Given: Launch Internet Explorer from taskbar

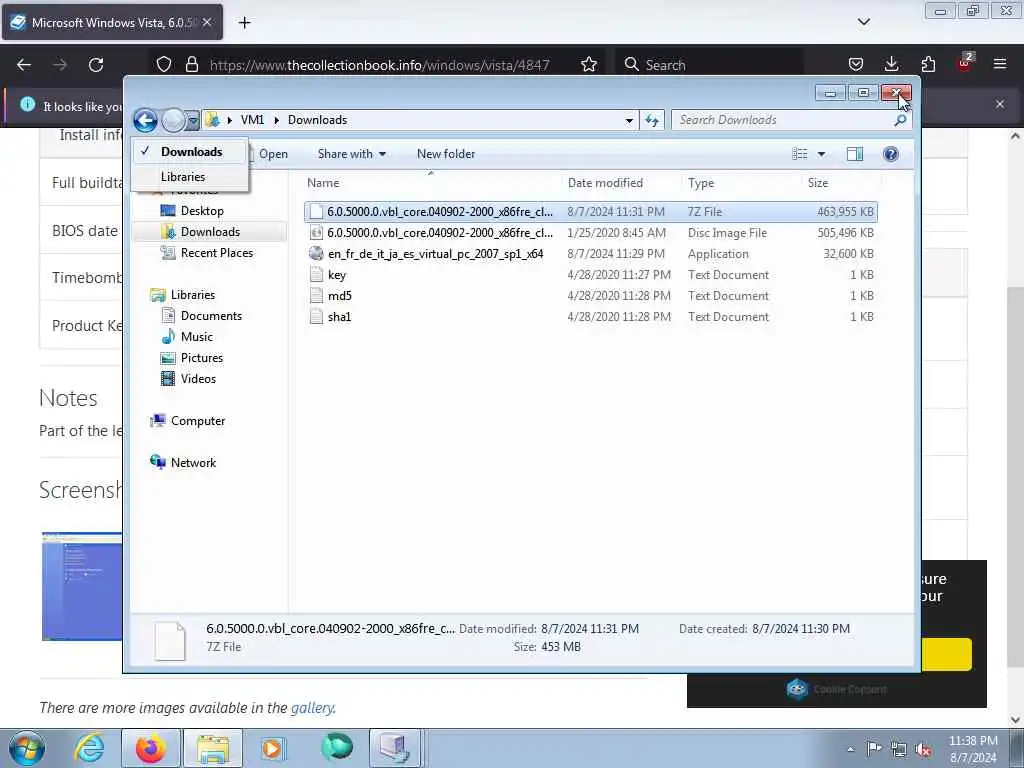Looking at the screenshot, I should [x=88, y=748].
